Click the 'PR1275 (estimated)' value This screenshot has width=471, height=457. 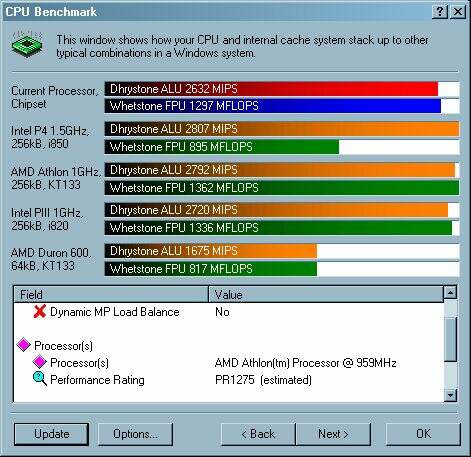(263, 380)
